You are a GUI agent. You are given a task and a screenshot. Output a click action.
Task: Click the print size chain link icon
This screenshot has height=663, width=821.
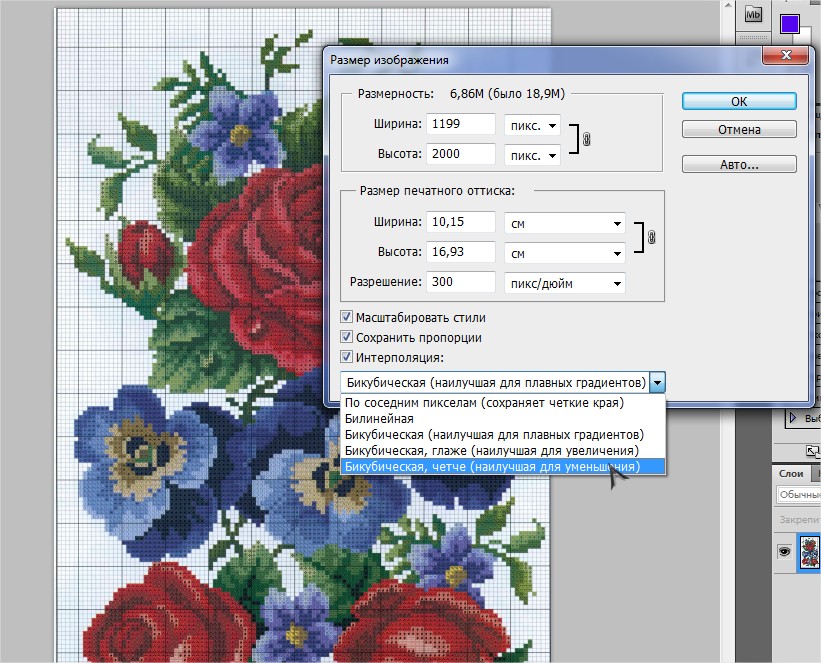pyautogui.click(x=651, y=237)
